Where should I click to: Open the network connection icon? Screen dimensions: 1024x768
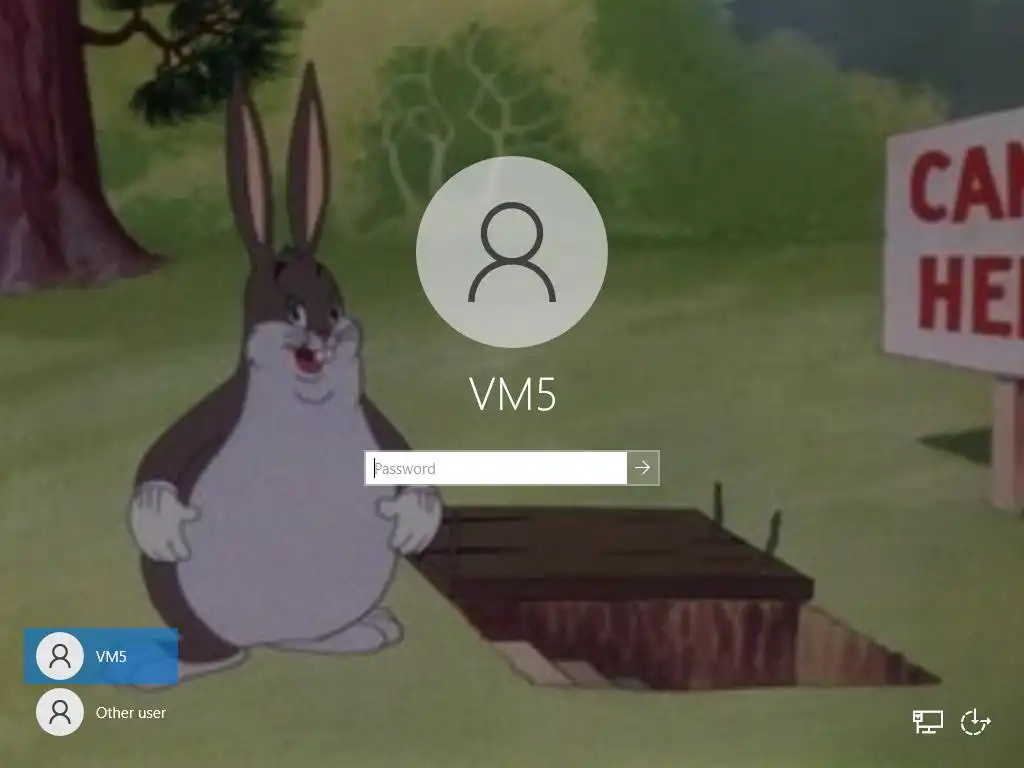click(927, 722)
